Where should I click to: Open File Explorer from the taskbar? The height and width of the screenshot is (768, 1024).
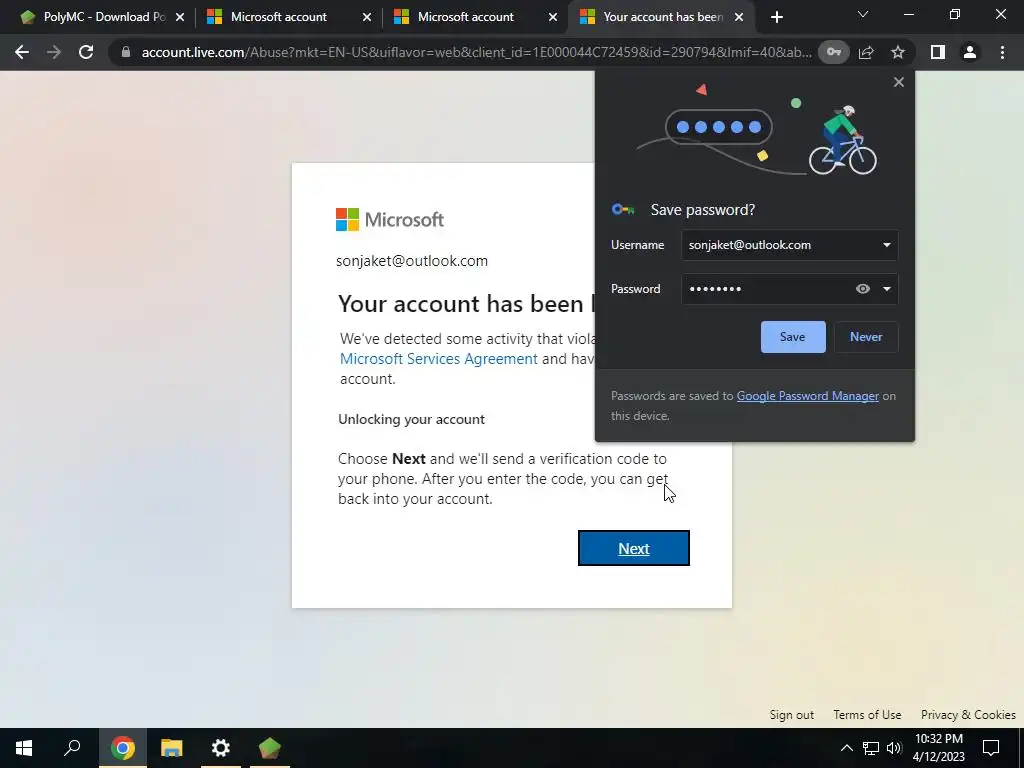coord(172,748)
